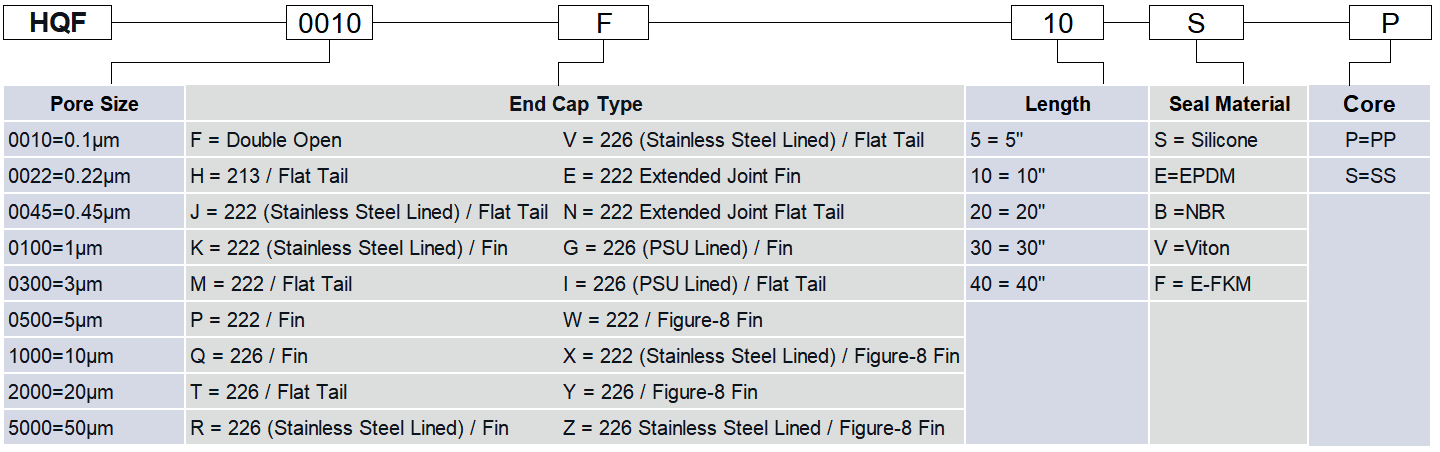Pick the F = Double Open end cap
Viewport: 1440px width, 452px height.
coord(266,140)
